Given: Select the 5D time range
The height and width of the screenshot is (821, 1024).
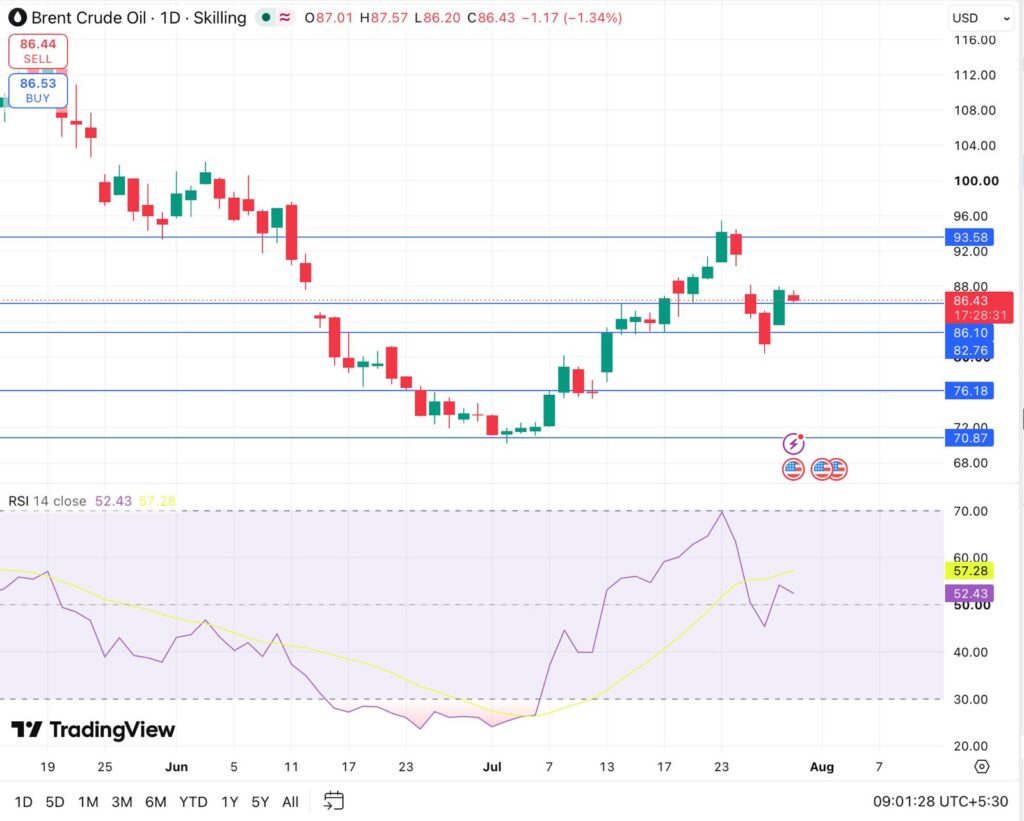Looking at the screenshot, I should [x=55, y=801].
